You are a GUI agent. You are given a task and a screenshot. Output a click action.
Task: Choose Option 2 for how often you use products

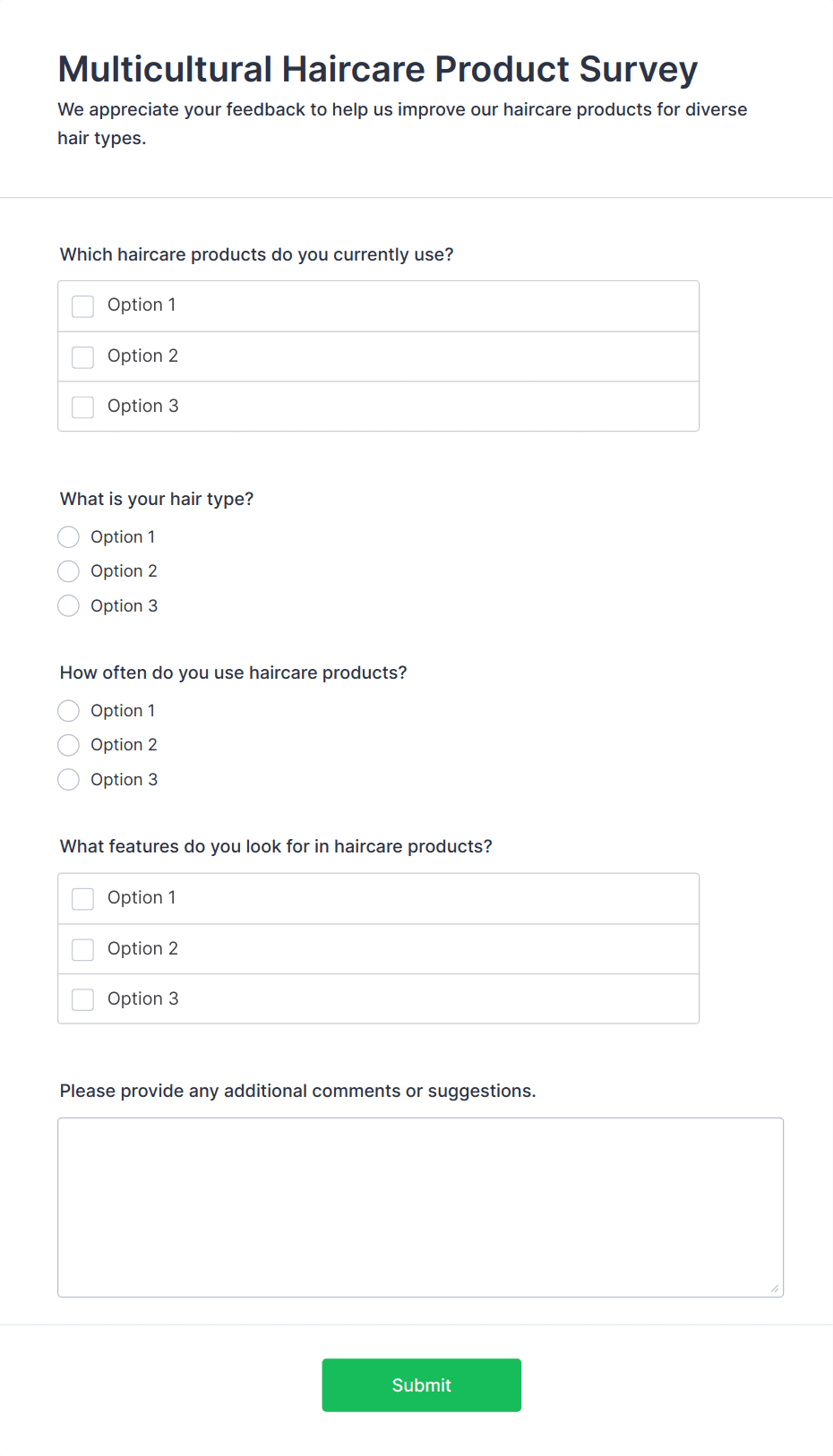(x=69, y=745)
